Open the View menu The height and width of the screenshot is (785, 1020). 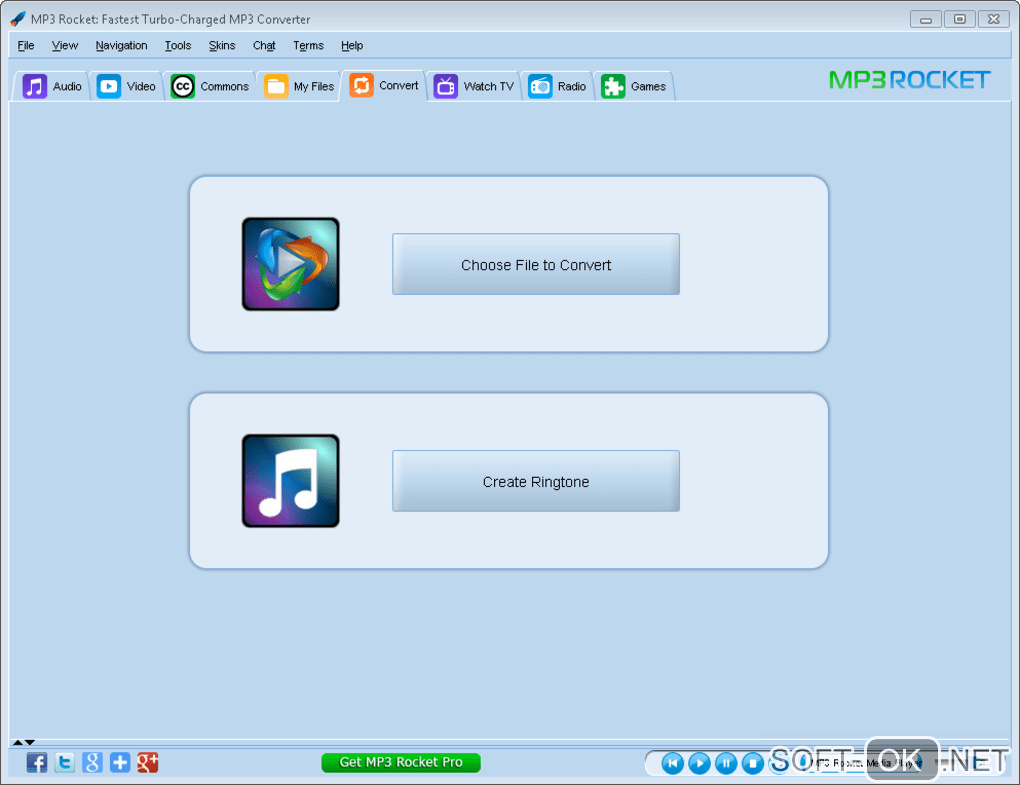[64, 46]
